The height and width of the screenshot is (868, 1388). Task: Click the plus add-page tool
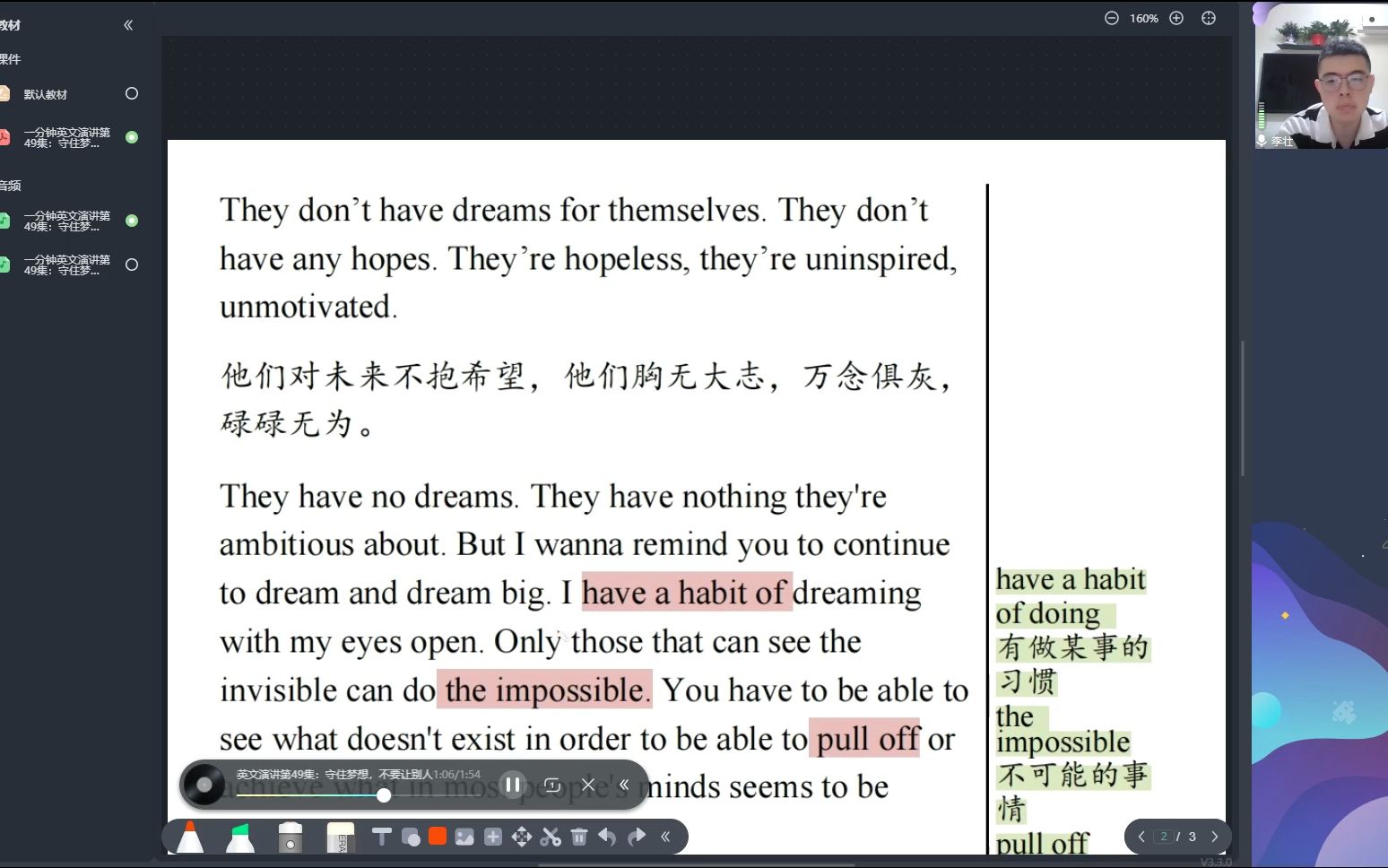[493, 837]
